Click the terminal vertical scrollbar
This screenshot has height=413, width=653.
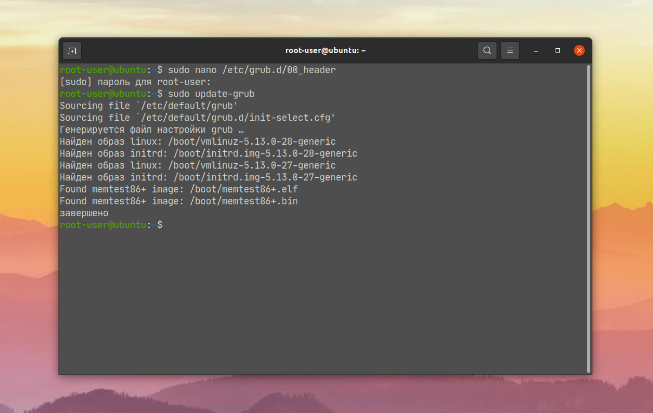[x=588, y=219]
